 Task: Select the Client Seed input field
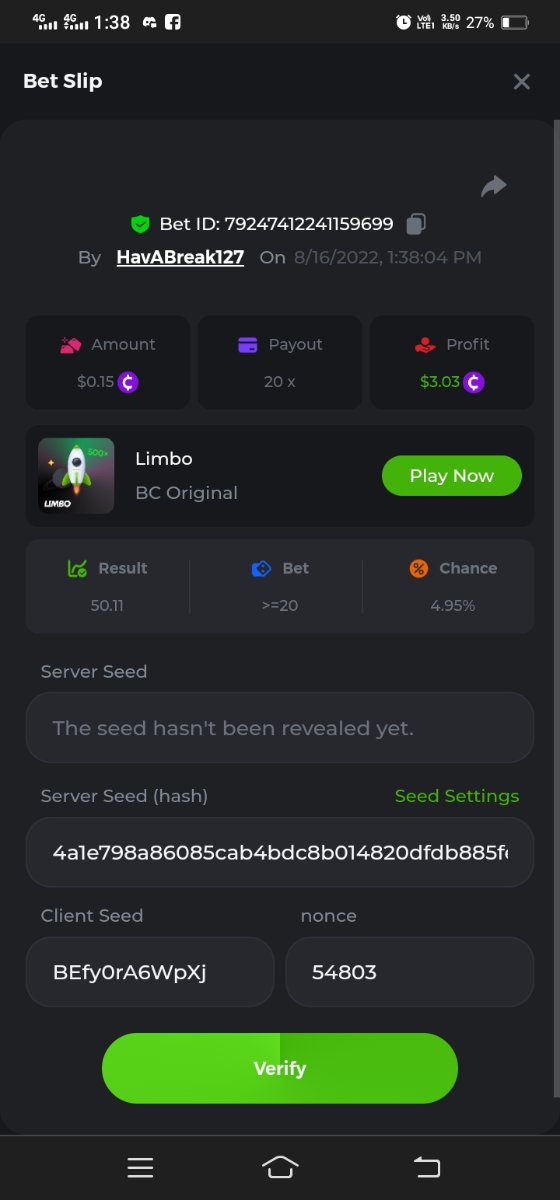(150, 972)
